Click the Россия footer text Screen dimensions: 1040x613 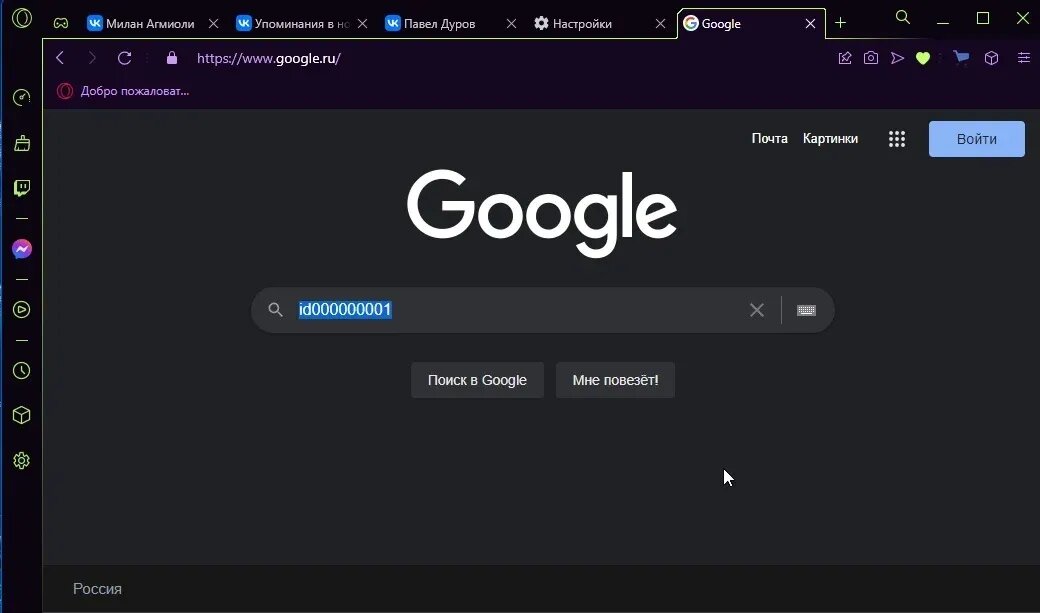[x=97, y=588]
